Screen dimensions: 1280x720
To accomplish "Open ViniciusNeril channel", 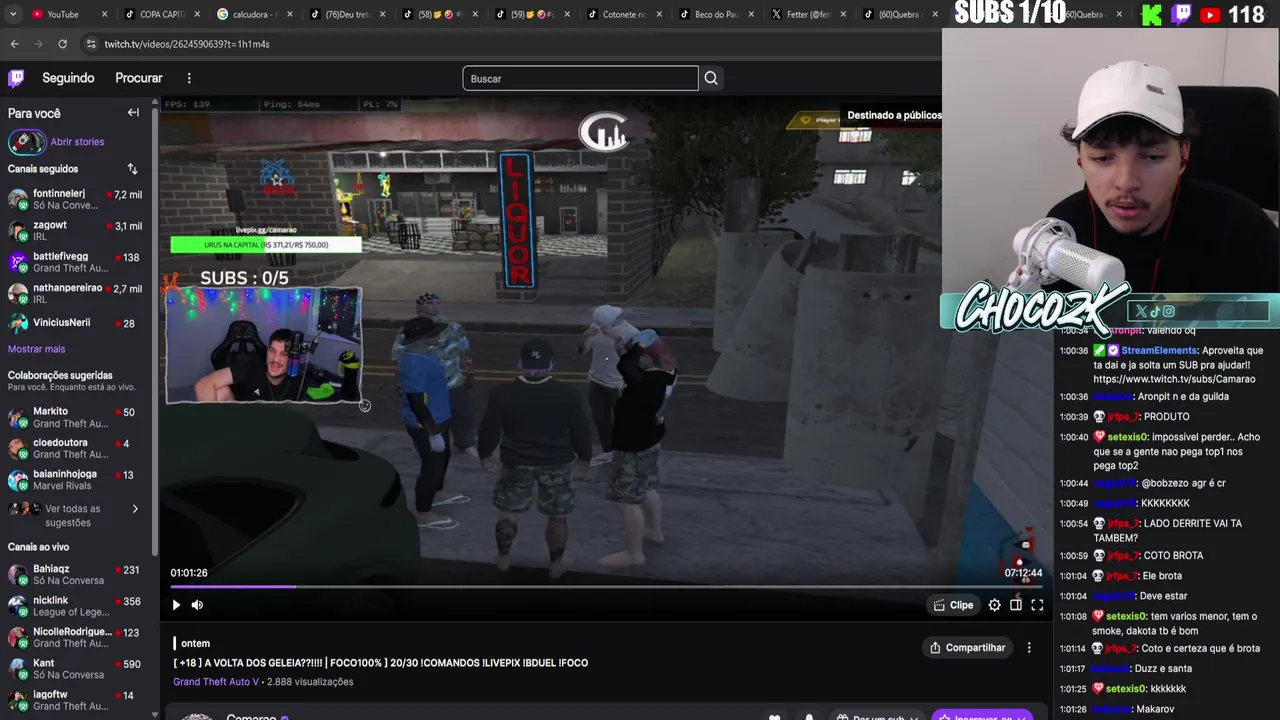I will tap(77, 323).
